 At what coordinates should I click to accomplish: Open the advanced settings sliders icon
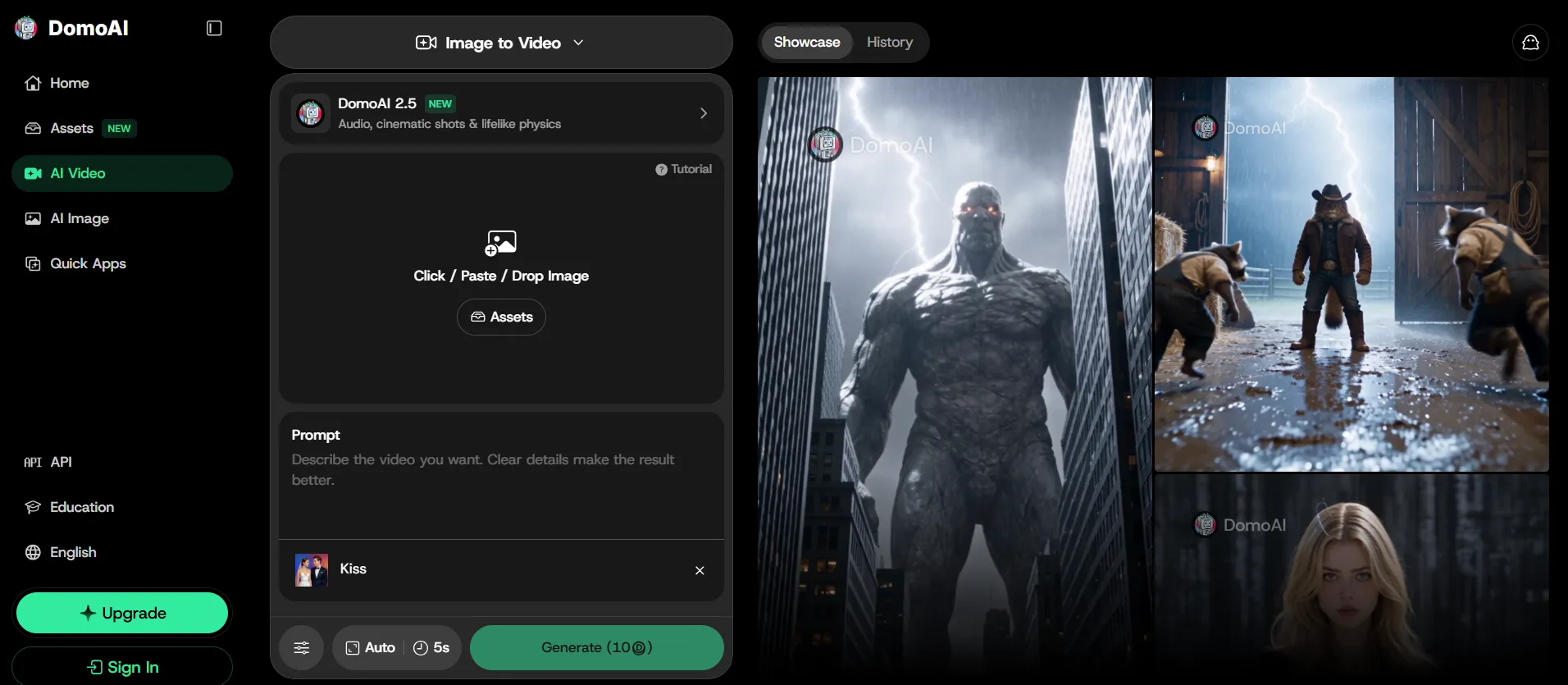[x=302, y=647]
